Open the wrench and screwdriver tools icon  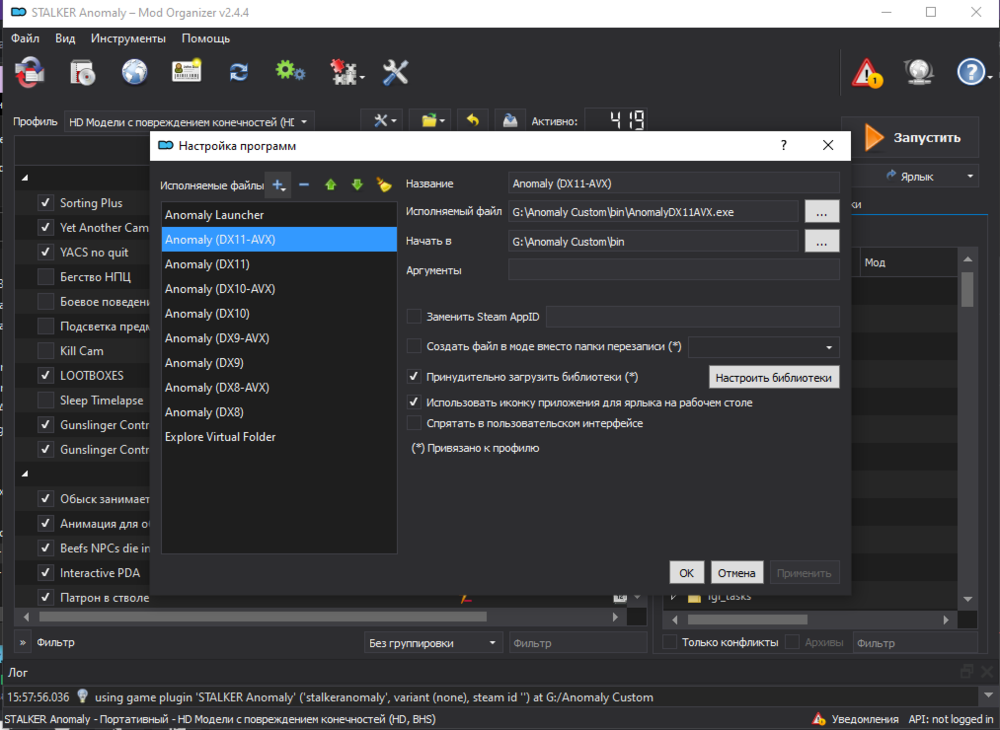[x=396, y=72]
